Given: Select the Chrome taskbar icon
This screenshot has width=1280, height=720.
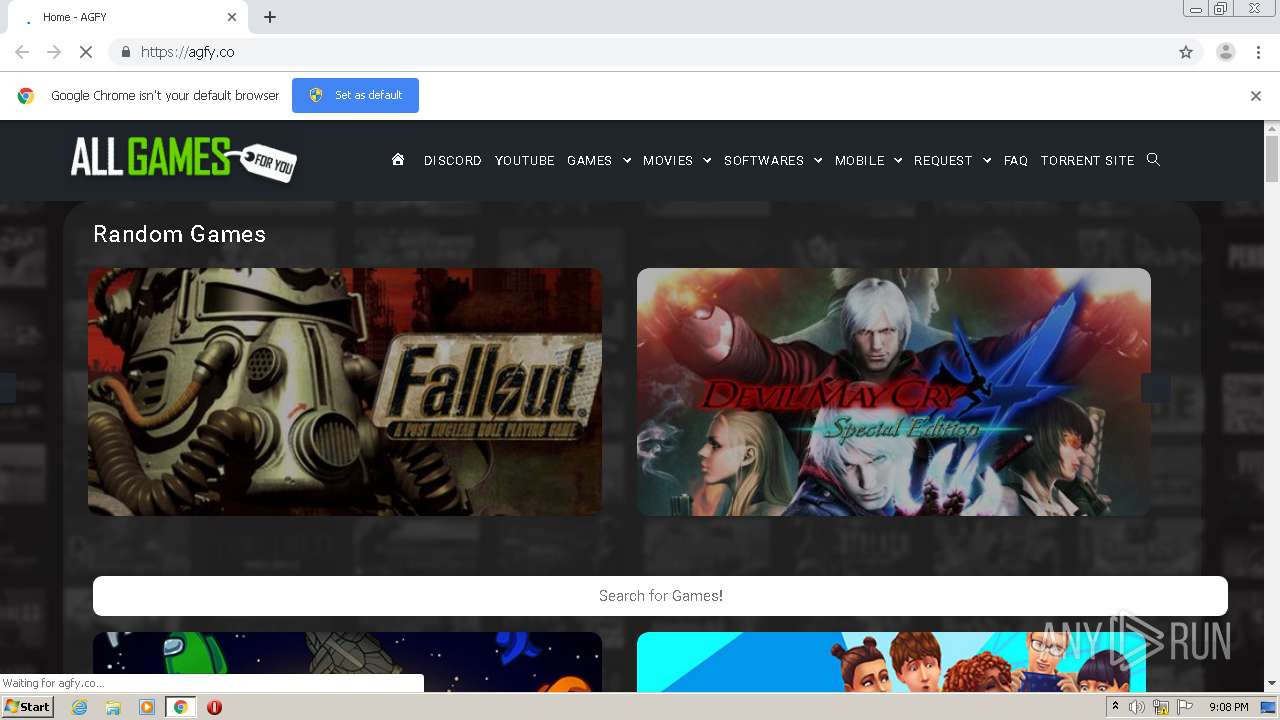Looking at the screenshot, I should [181, 707].
